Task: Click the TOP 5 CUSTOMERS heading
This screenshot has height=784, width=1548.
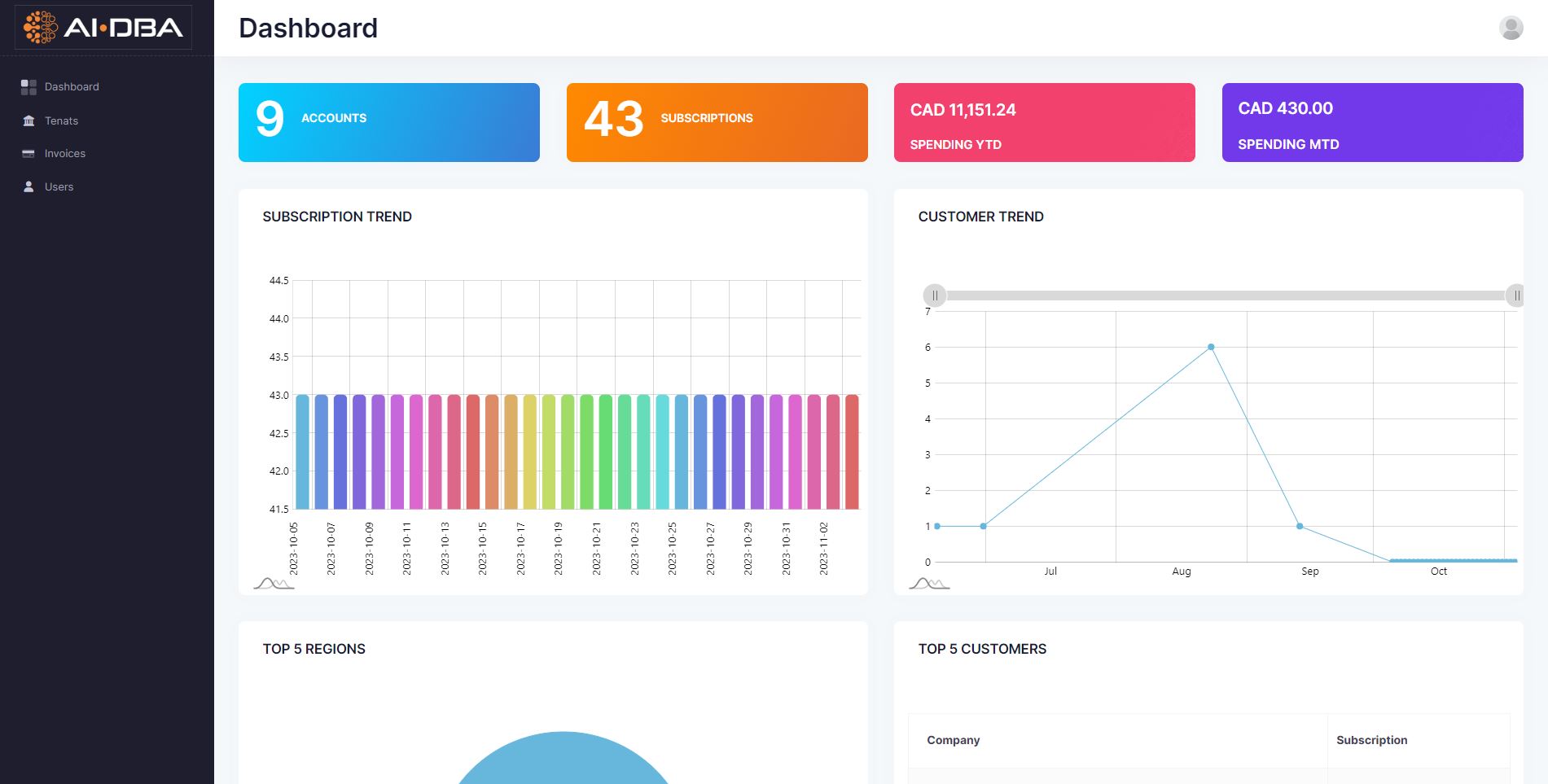Action: pos(982,649)
